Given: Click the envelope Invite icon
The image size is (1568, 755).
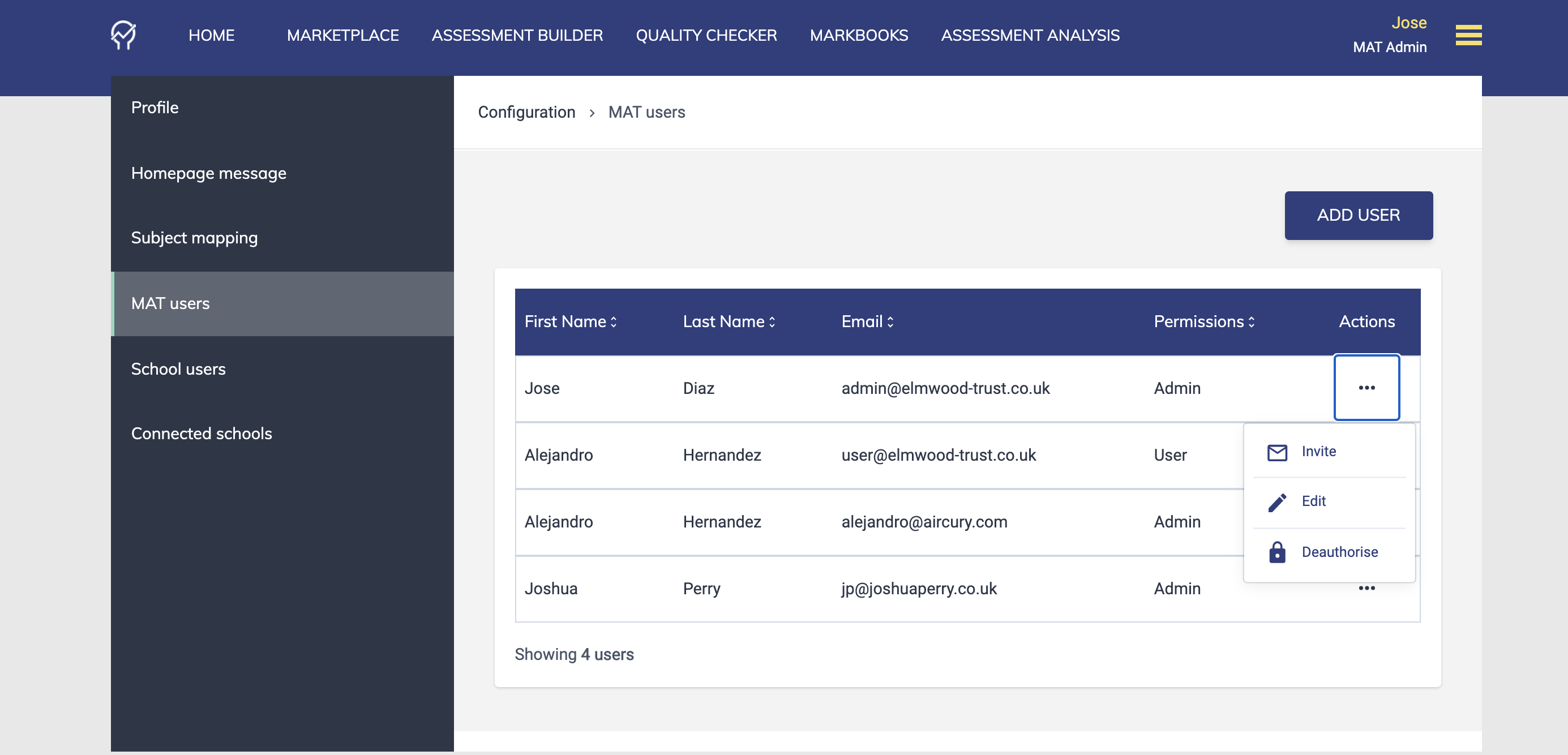Looking at the screenshot, I should pyautogui.click(x=1277, y=452).
